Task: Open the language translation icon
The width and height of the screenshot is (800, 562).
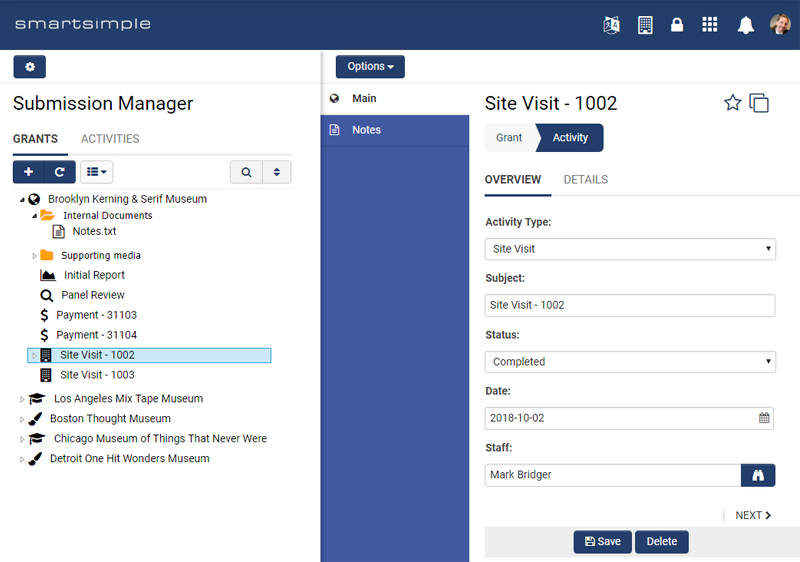Action: pos(611,24)
